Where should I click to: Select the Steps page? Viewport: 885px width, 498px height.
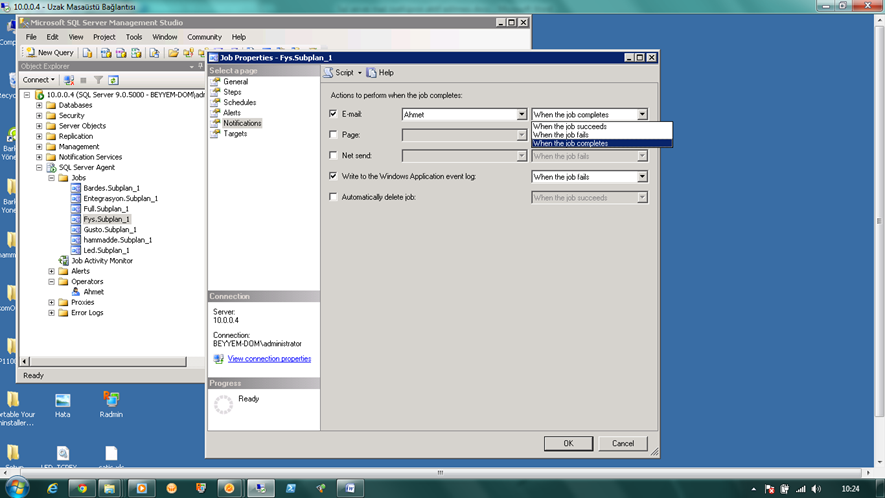(x=232, y=92)
